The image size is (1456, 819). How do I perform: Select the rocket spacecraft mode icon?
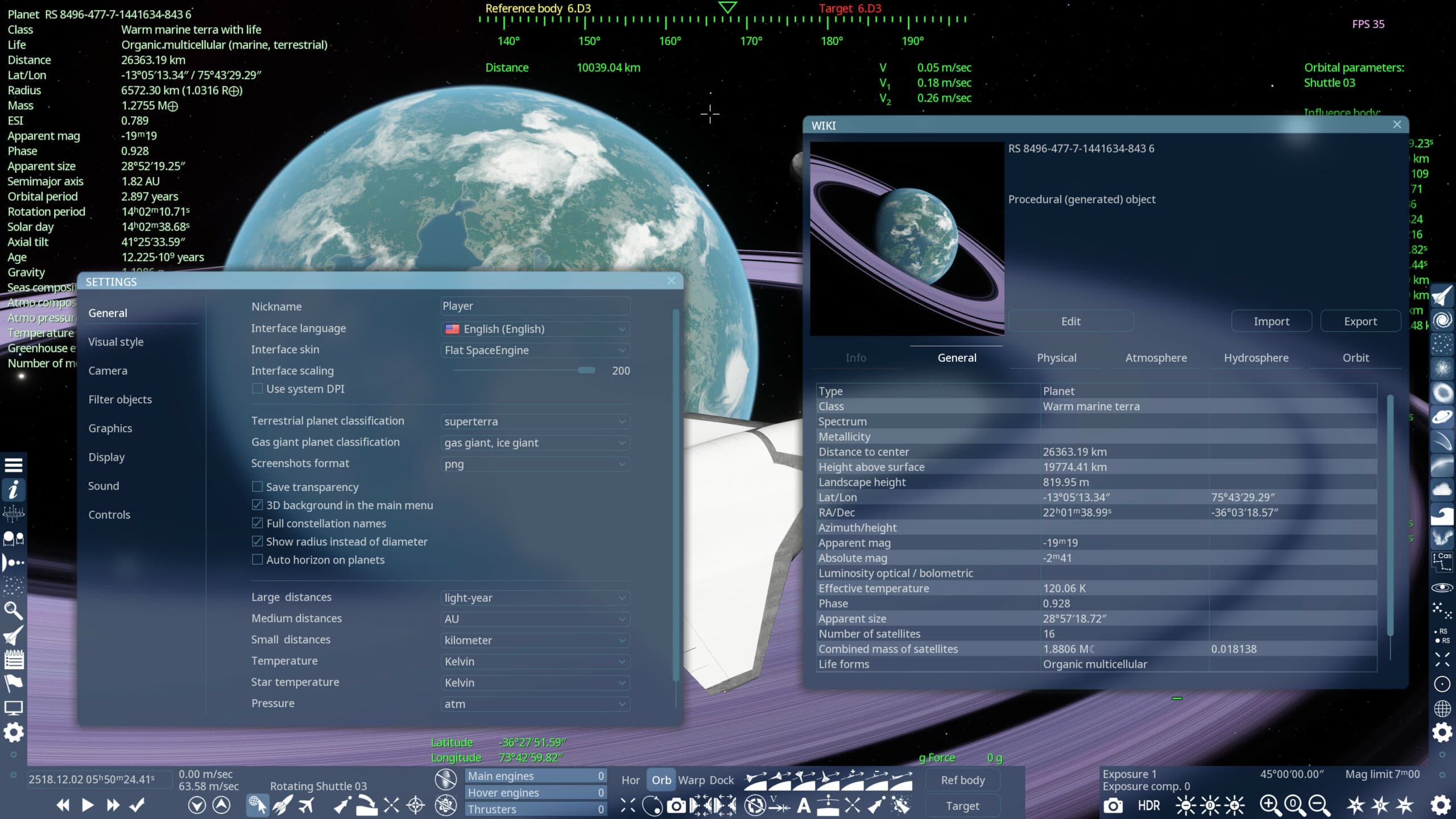pos(282,805)
